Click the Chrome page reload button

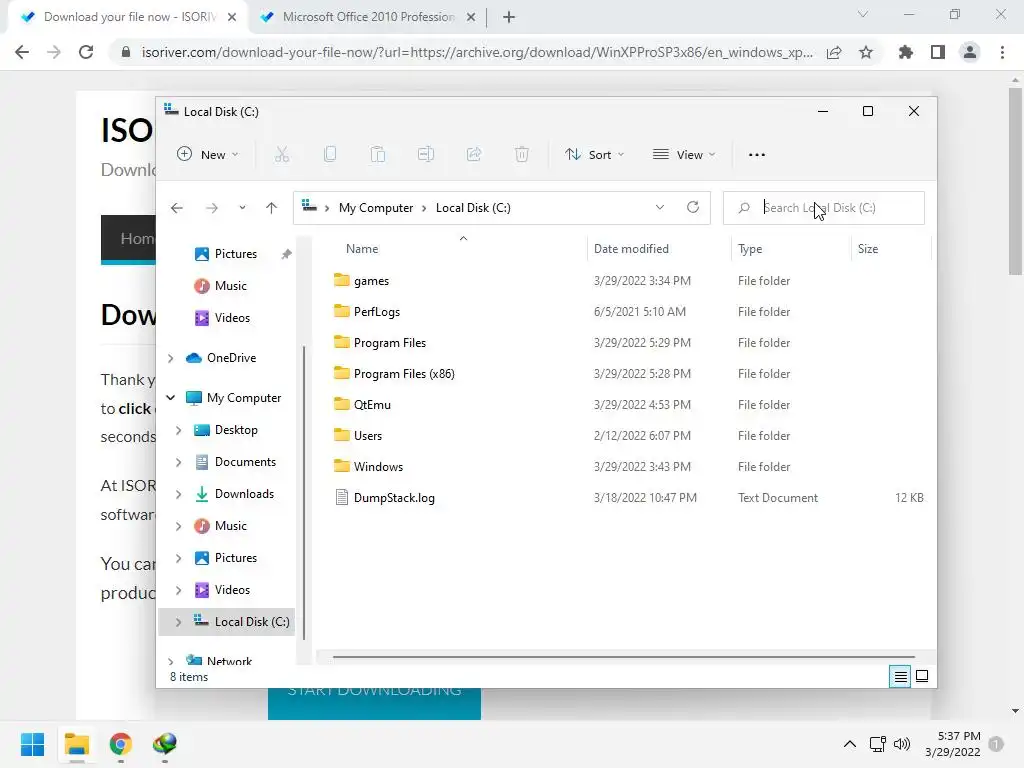point(86,52)
